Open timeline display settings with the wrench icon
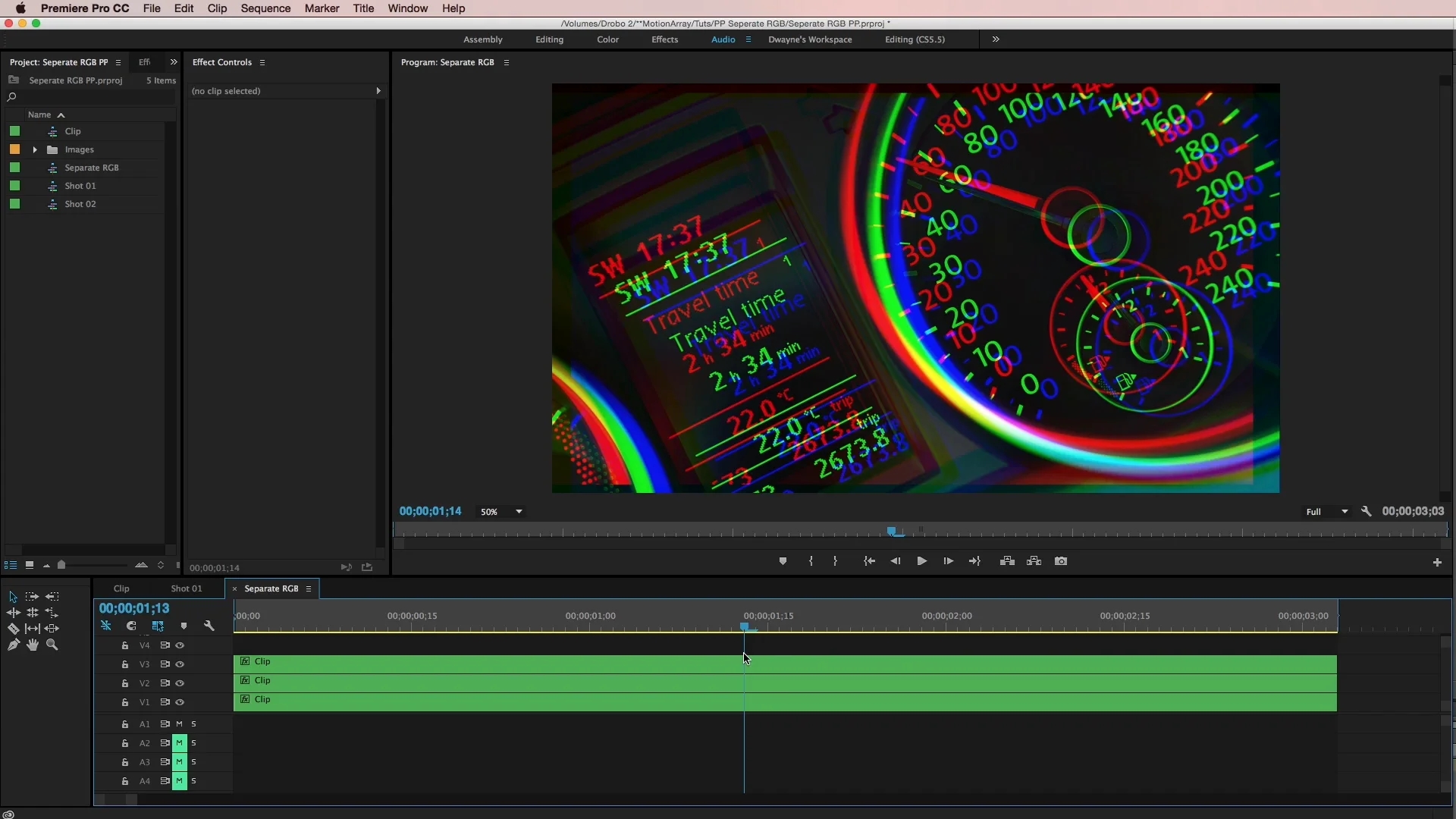This screenshot has width=1456, height=819. (x=208, y=626)
